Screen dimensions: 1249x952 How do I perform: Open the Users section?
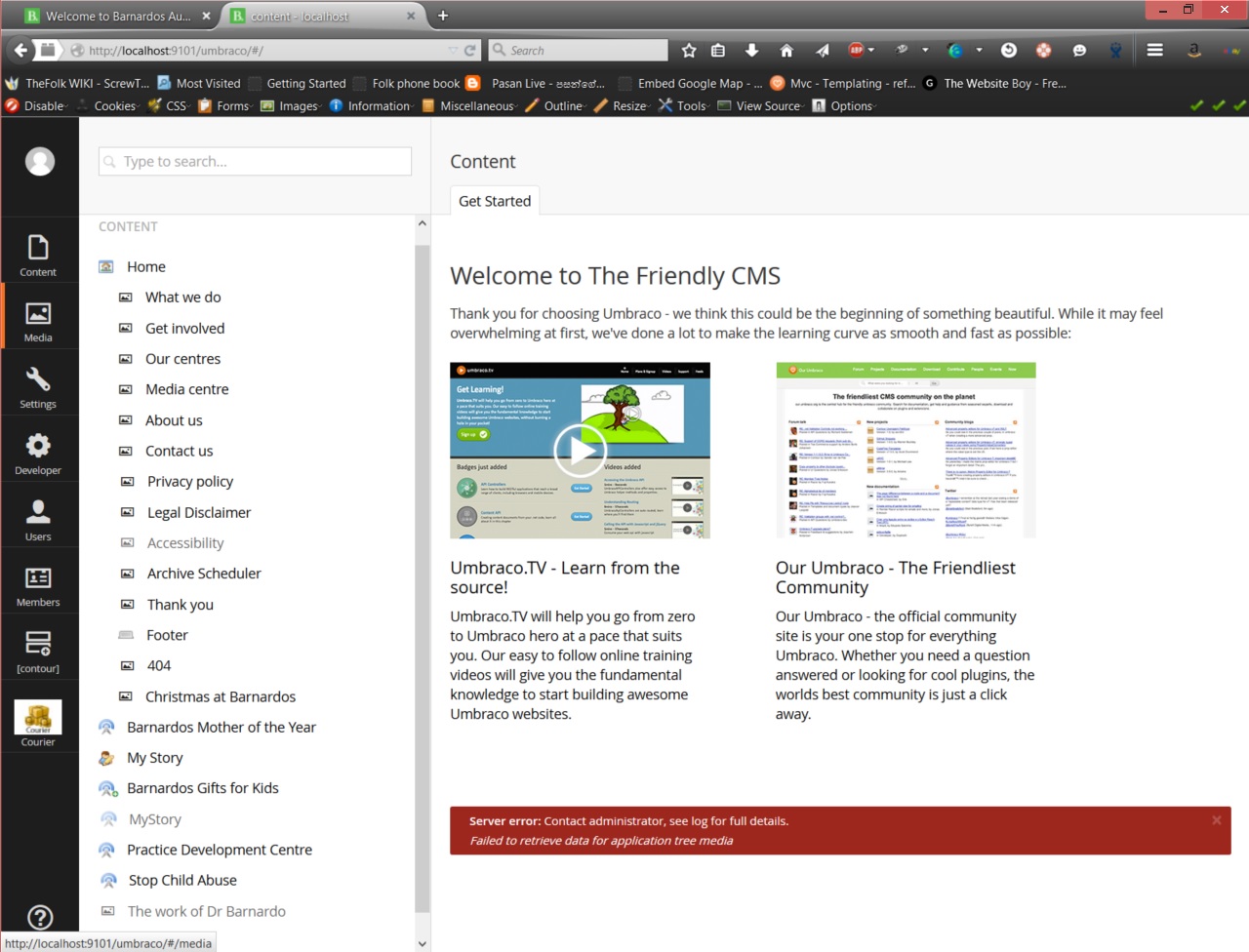pos(38,520)
